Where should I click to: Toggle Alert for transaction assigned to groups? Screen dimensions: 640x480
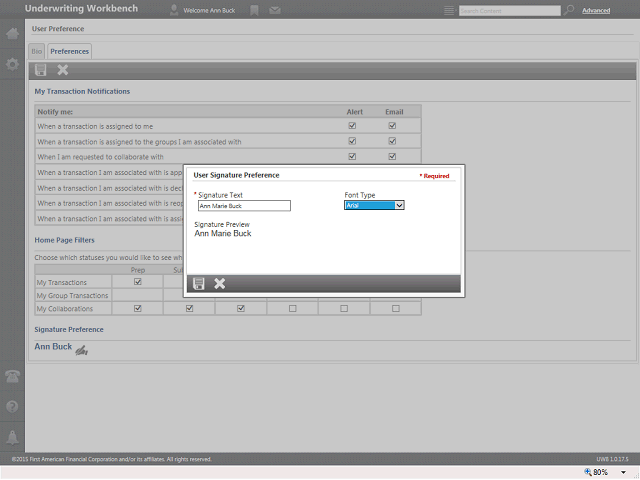pyautogui.click(x=352, y=141)
